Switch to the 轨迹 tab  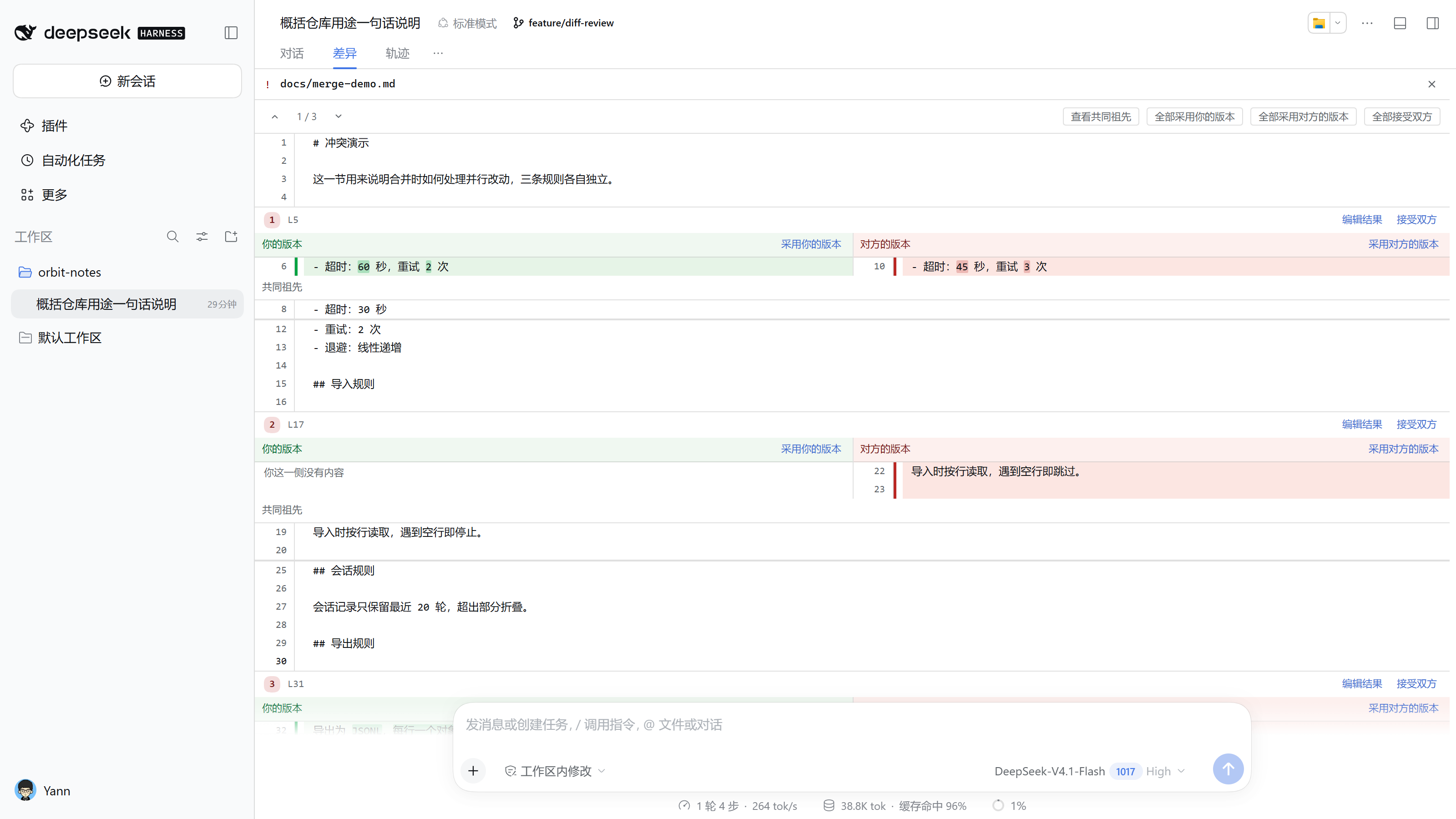[397, 53]
